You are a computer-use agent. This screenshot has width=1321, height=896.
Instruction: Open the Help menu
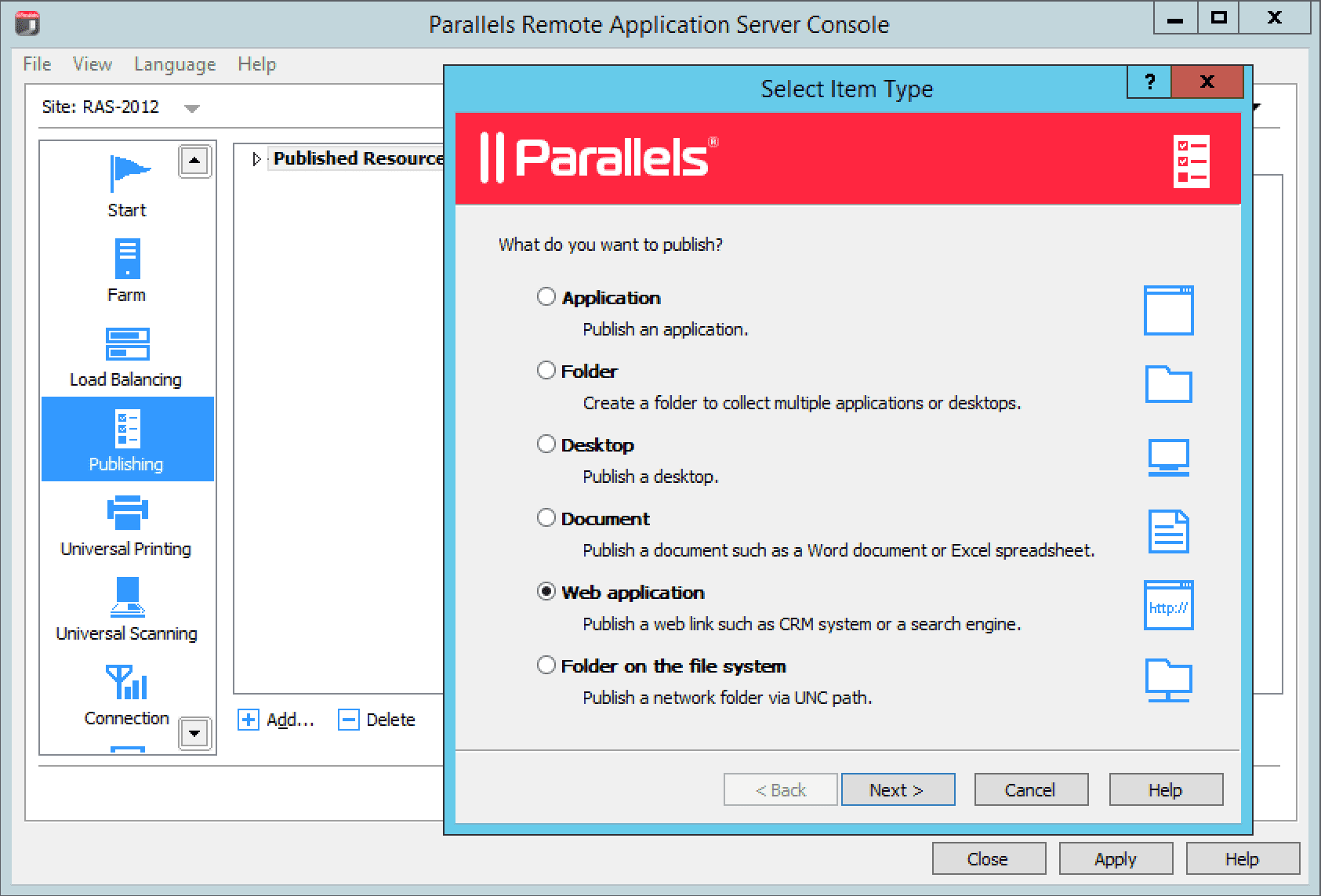click(x=257, y=64)
